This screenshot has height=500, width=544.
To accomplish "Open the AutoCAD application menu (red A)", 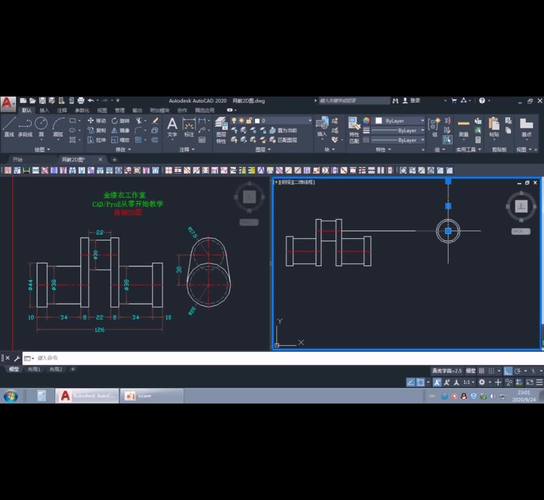I will [x=8, y=104].
